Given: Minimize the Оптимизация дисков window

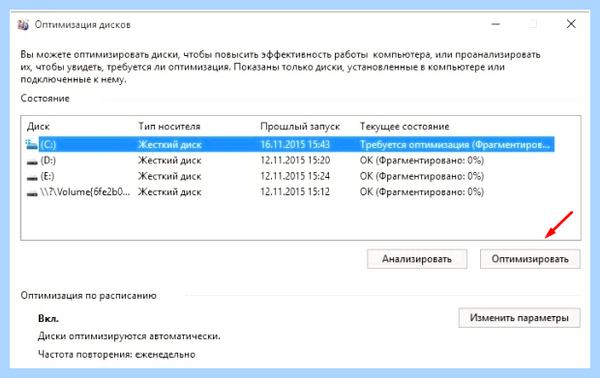Looking at the screenshot, I should 496,24.
